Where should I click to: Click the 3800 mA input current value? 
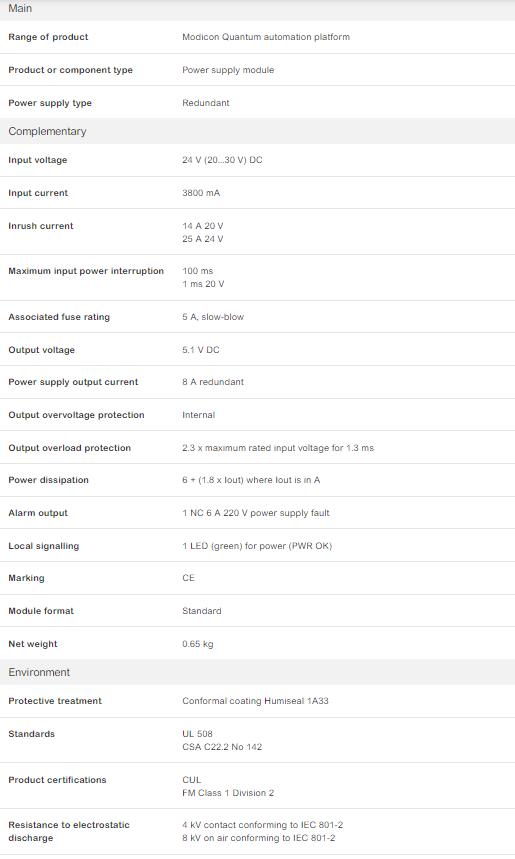201,193
